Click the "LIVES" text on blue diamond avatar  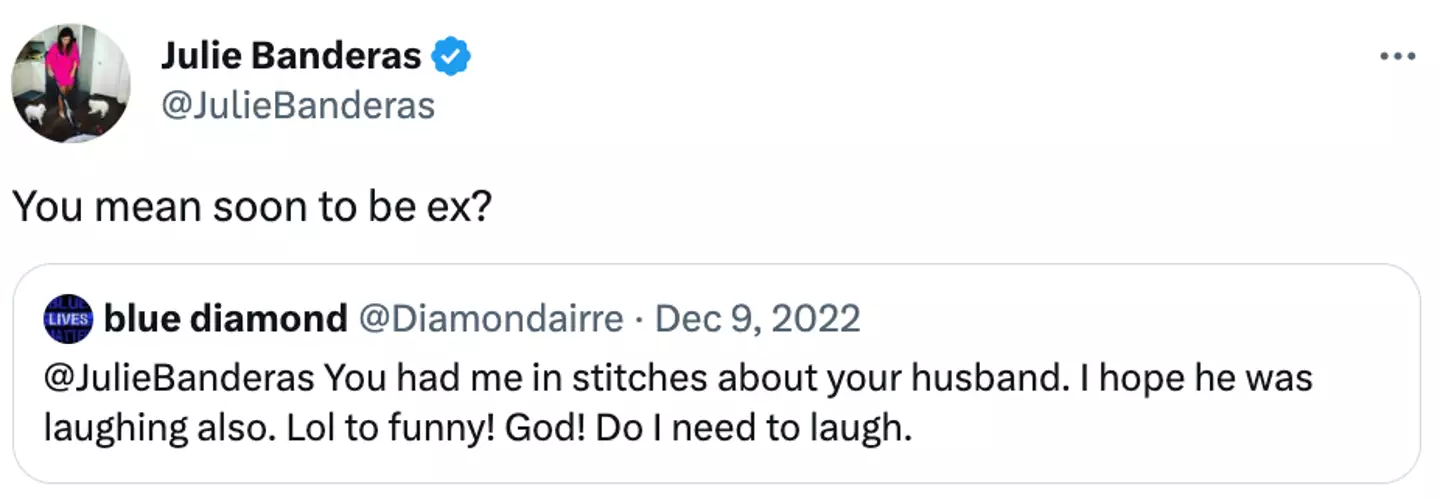69,320
